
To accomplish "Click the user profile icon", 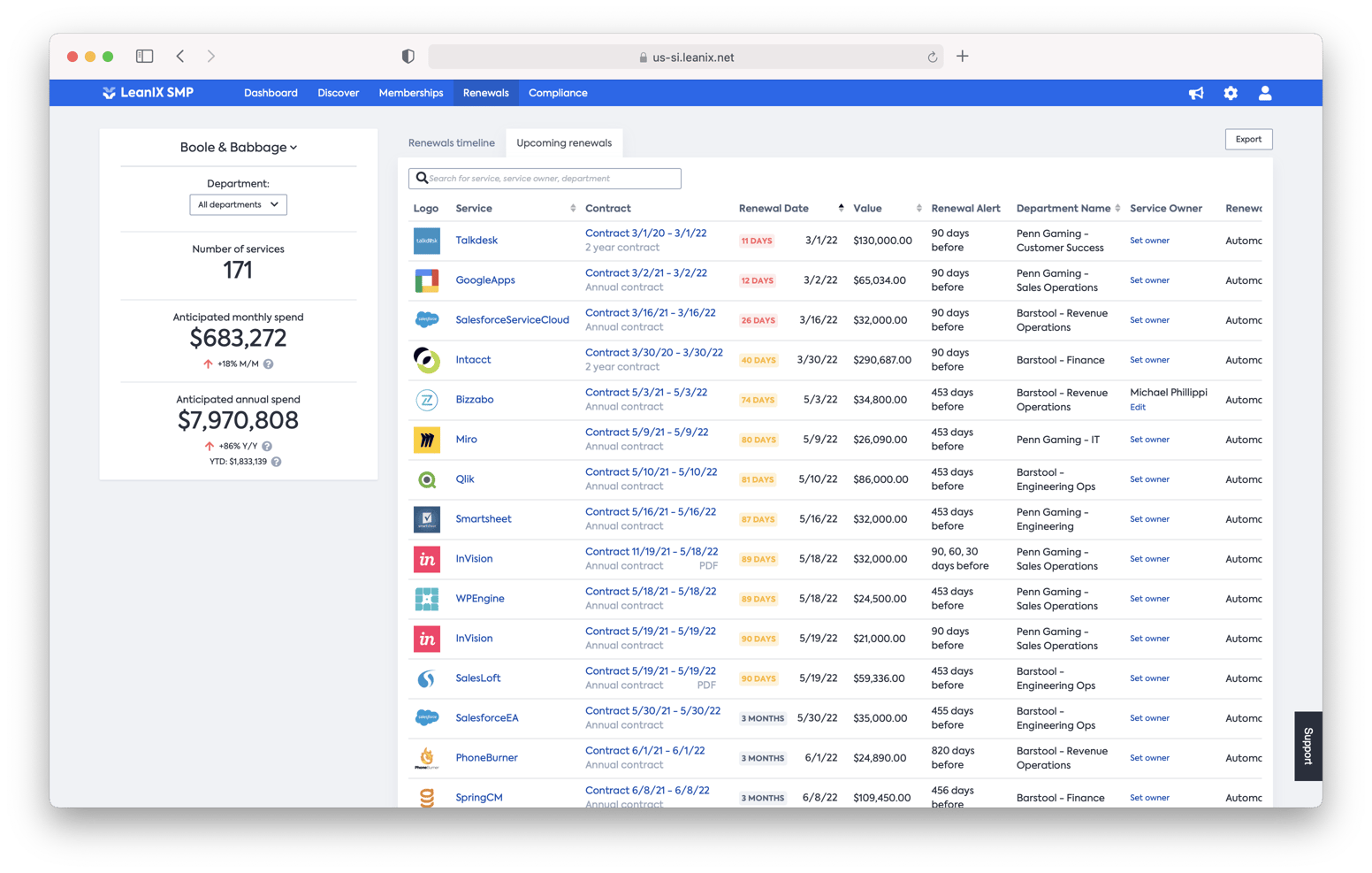I will click(x=1265, y=93).
